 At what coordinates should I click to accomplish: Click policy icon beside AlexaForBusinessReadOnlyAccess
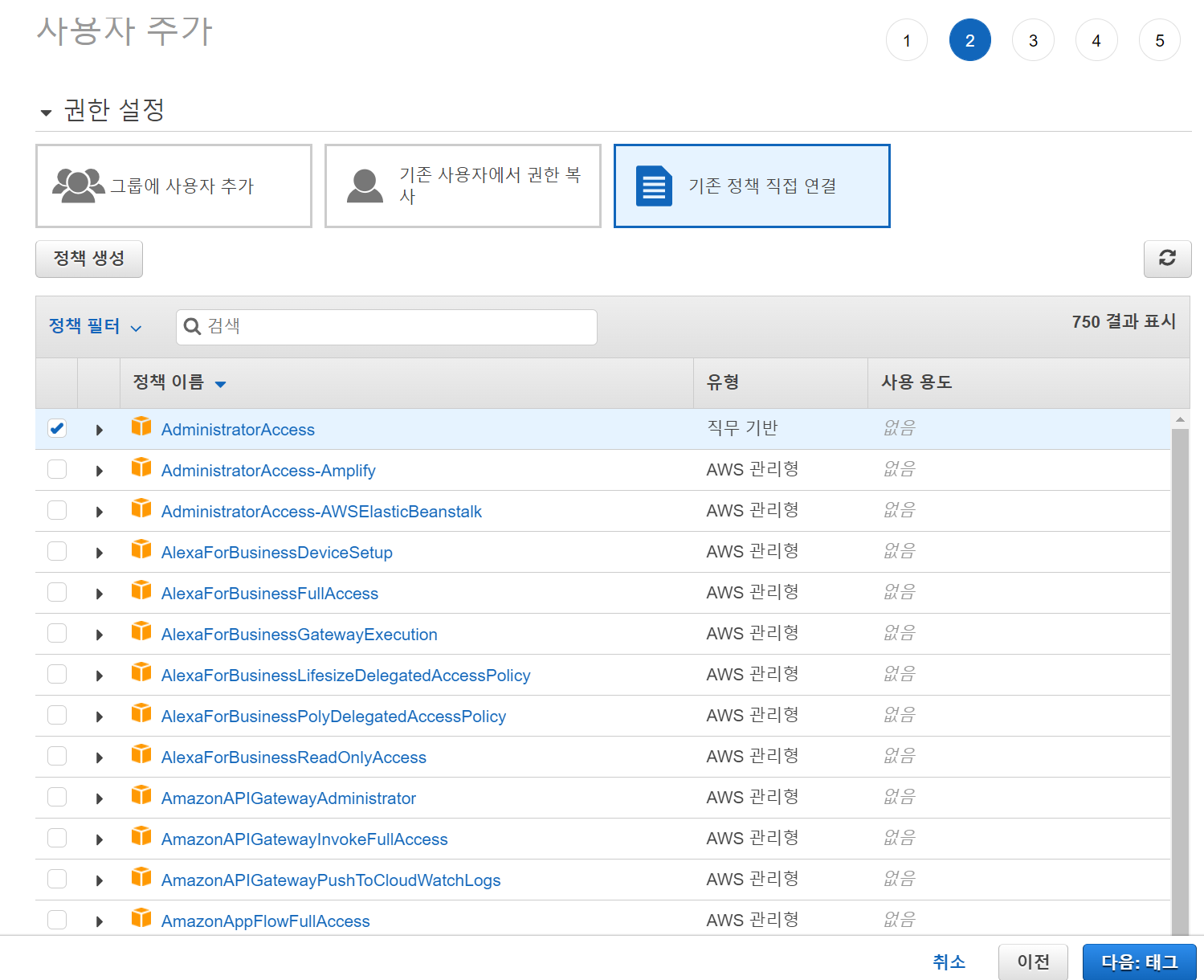141,754
